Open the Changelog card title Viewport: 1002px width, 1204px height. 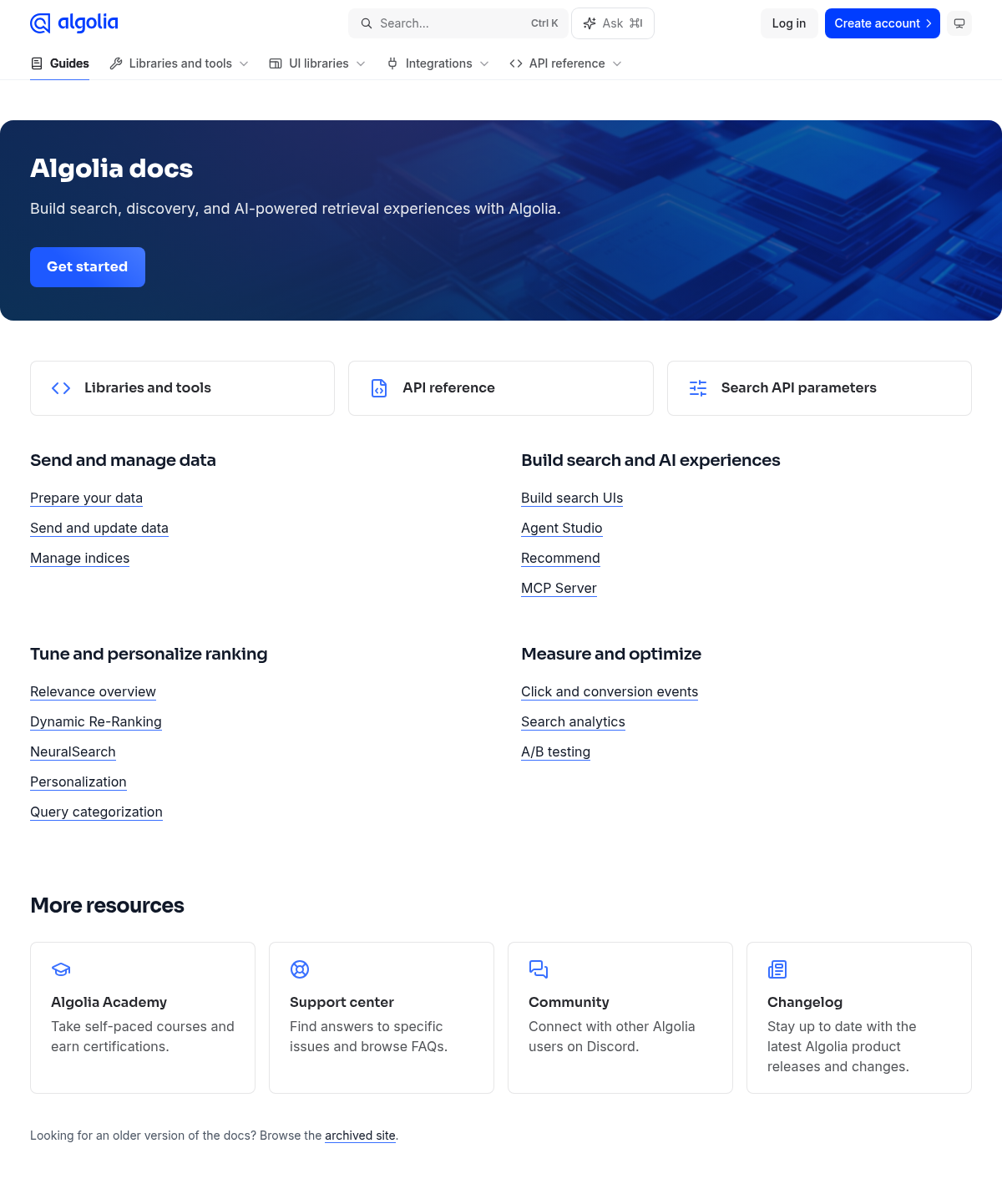805,1003
